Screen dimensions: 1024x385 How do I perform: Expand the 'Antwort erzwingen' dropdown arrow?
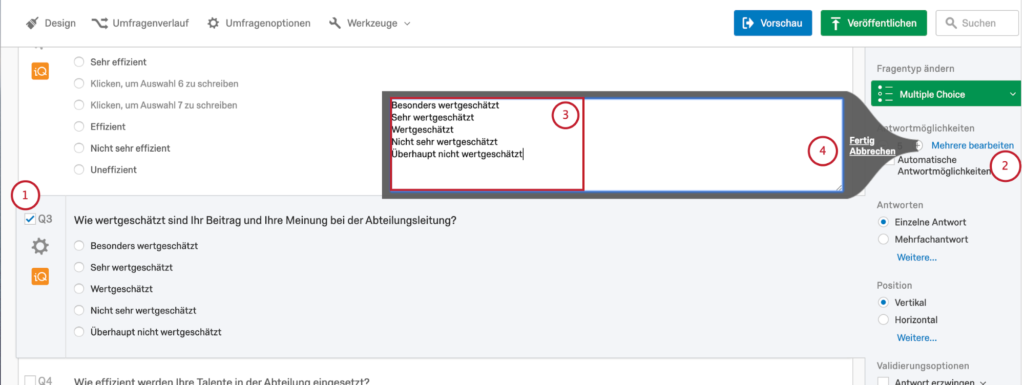click(x=982, y=382)
